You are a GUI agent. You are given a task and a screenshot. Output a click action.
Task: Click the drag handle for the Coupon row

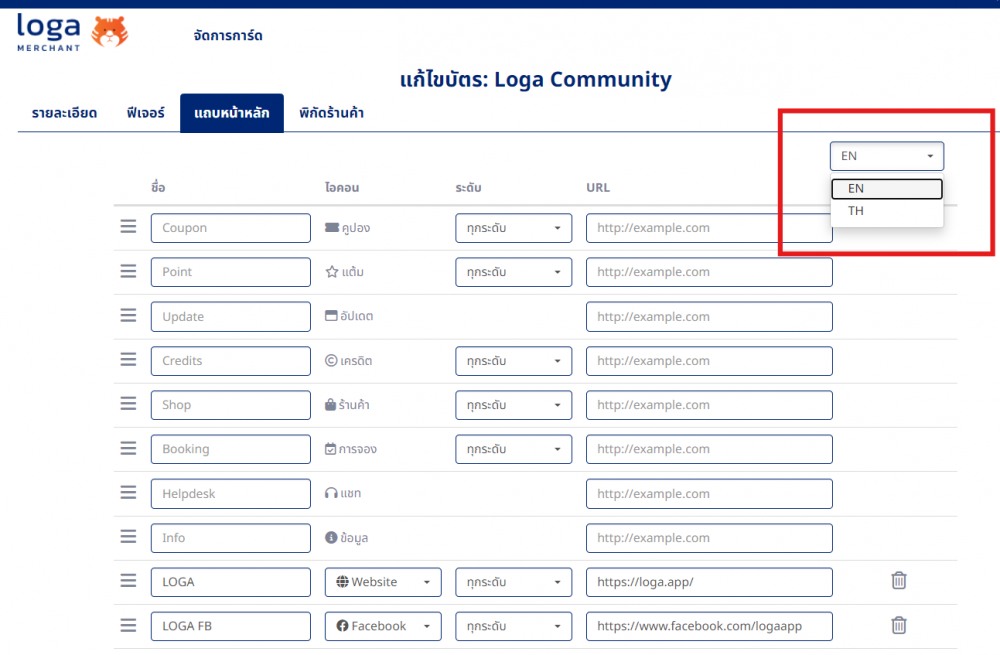tap(128, 227)
